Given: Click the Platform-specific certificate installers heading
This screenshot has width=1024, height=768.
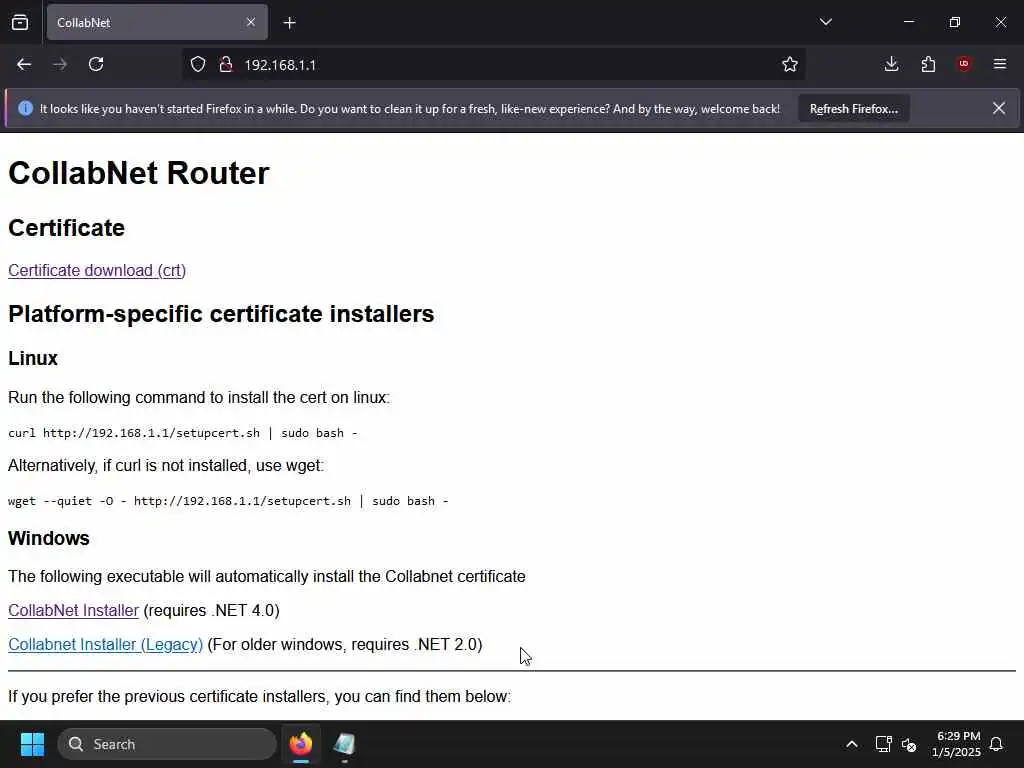Looking at the screenshot, I should coord(221,313).
